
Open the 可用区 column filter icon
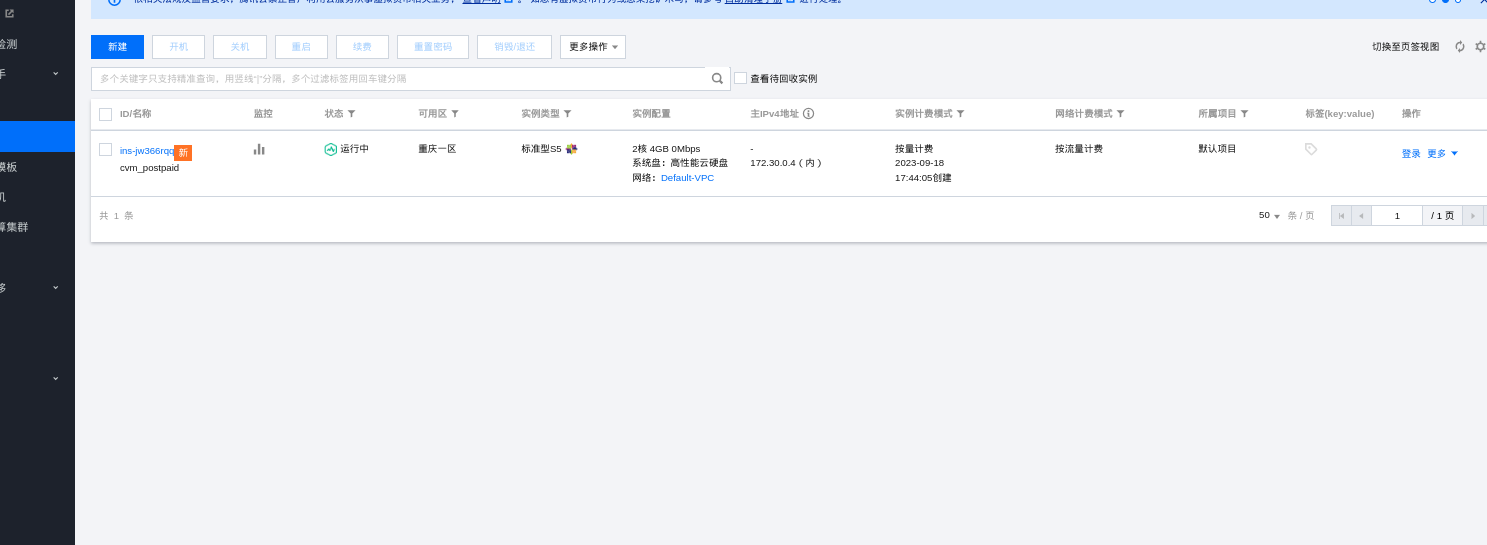coord(455,114)
